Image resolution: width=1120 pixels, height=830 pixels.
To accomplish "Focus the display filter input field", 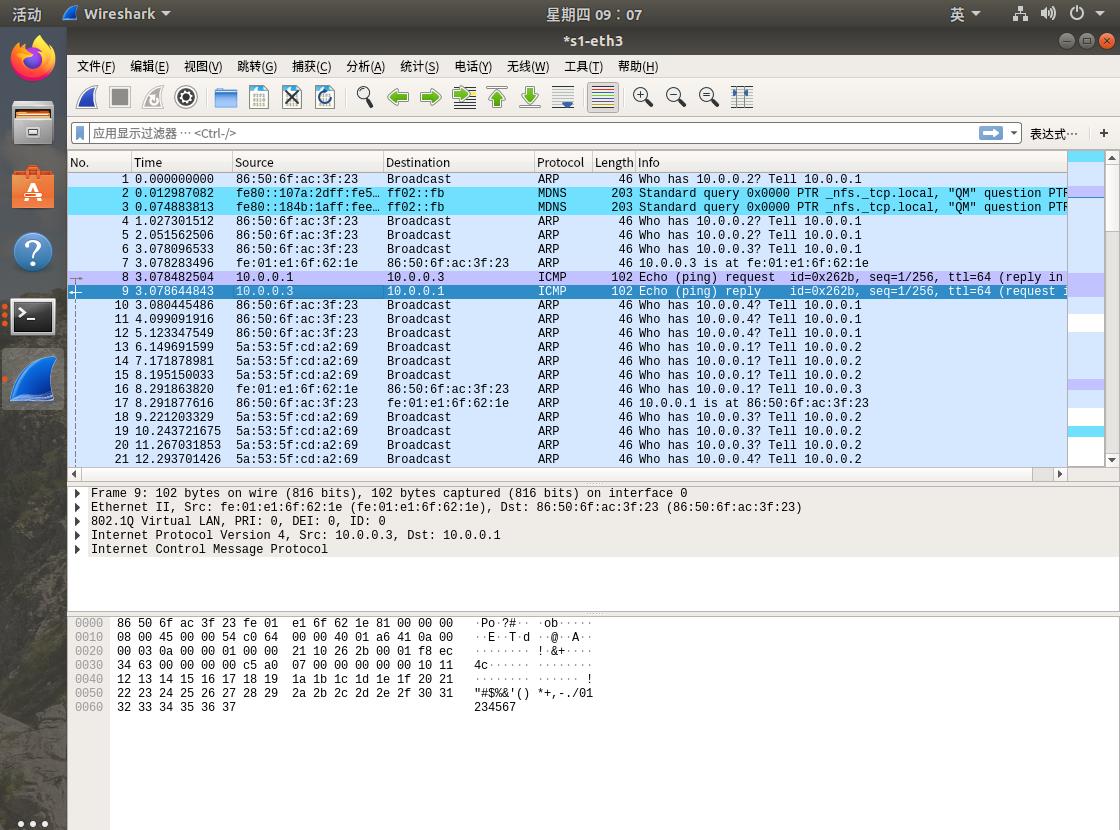I will [x=532, y=133].
